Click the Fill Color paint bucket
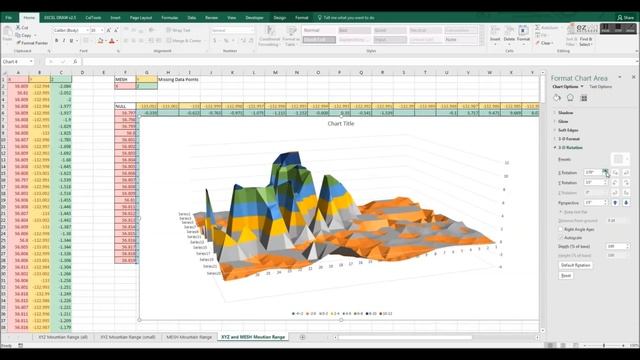This screenshot has width=640, height=360. [100, 41]
